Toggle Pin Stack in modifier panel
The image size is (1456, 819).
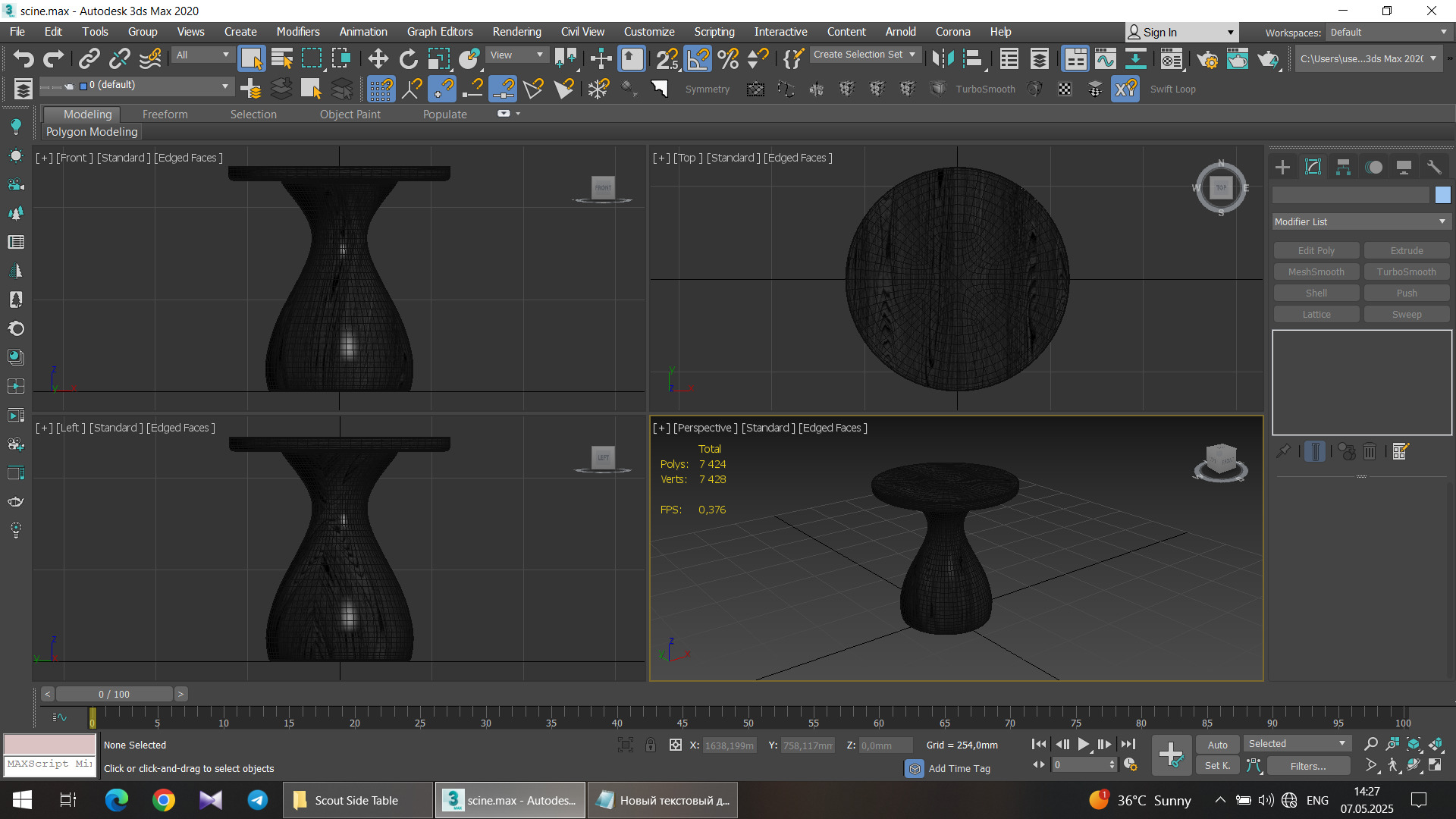(1283, 451)
